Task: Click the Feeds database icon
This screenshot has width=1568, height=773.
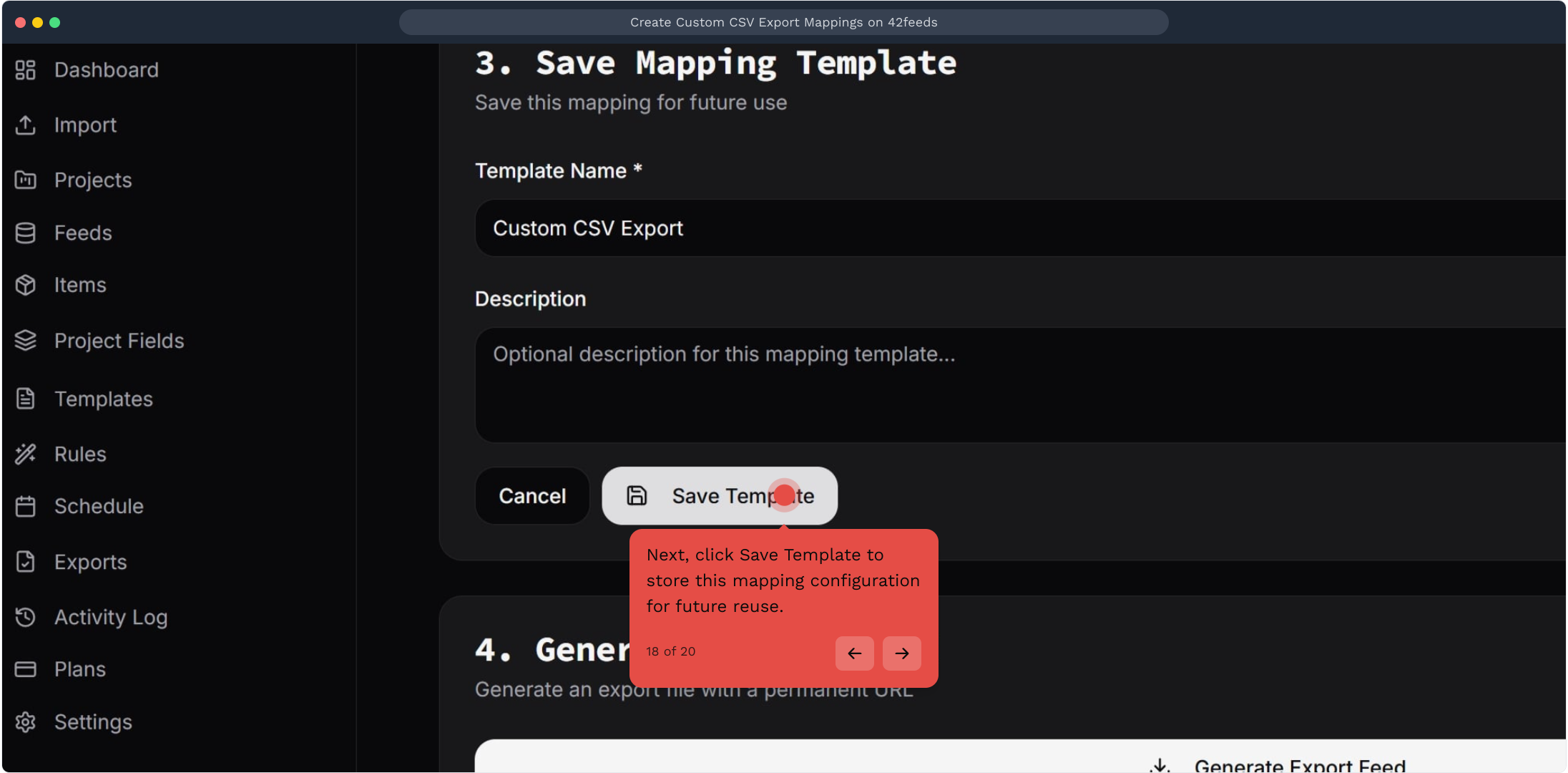Action: coord(26,233)
